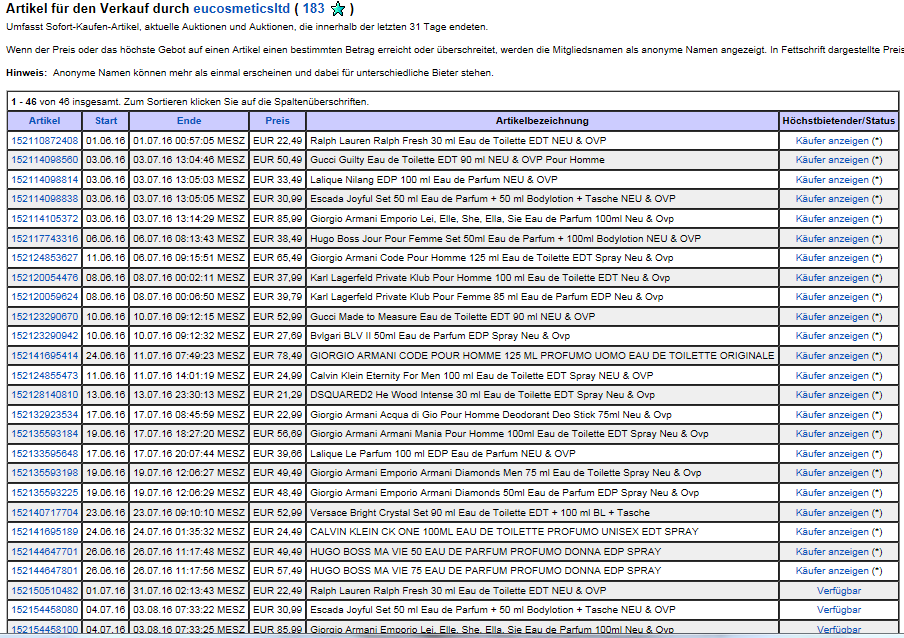The image size is (904, 638).
Task: Select price EUR 78,49 of GIORGIO ARMANI CODE
Action: coord(277,356)
